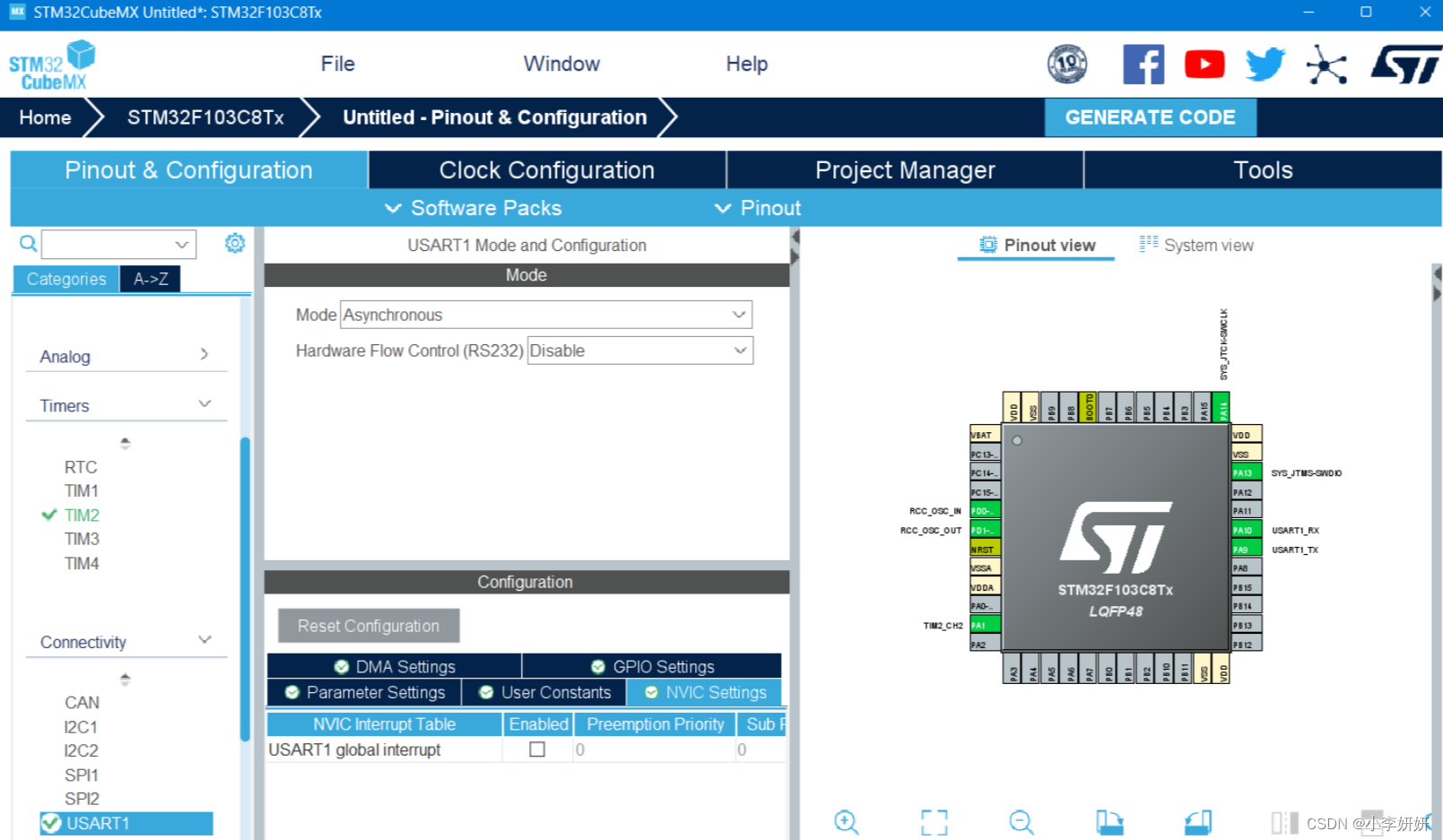The width and height of the screenshot is (1443, 840).
Task: Zoom out of the pinout view
Action: 1021,821
